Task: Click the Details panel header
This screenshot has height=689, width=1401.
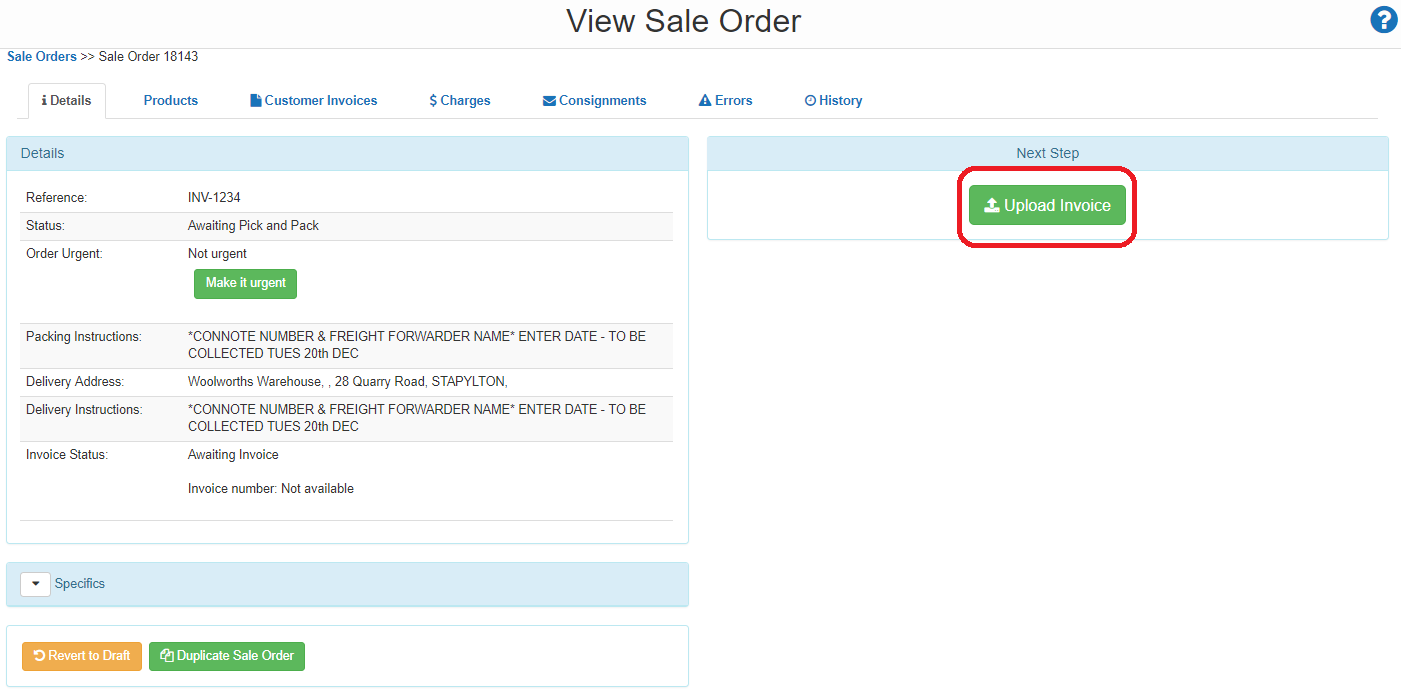Action: pyautogui.click(x=347, y=153)
